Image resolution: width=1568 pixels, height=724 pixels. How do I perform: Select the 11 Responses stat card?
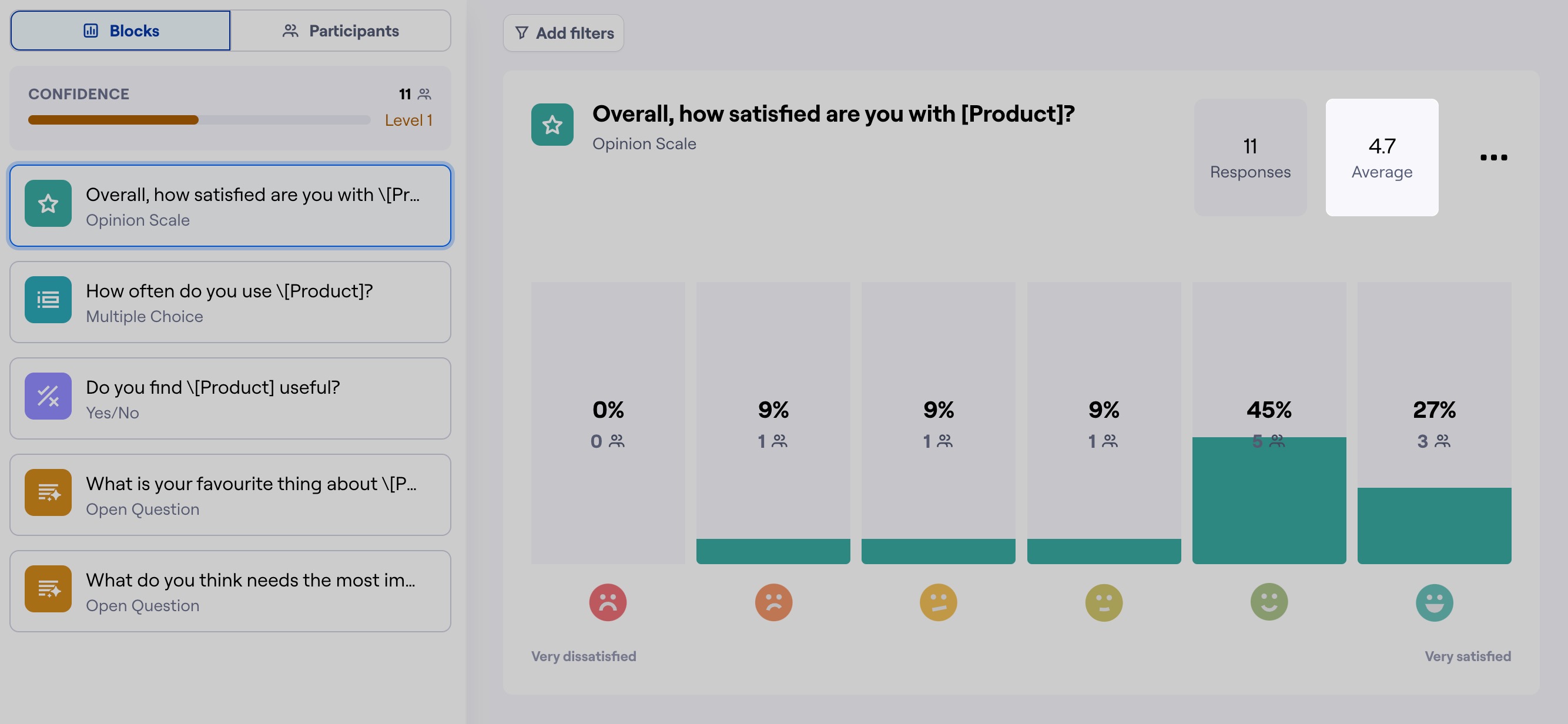pyautogui.click(x=1249, y=157)
